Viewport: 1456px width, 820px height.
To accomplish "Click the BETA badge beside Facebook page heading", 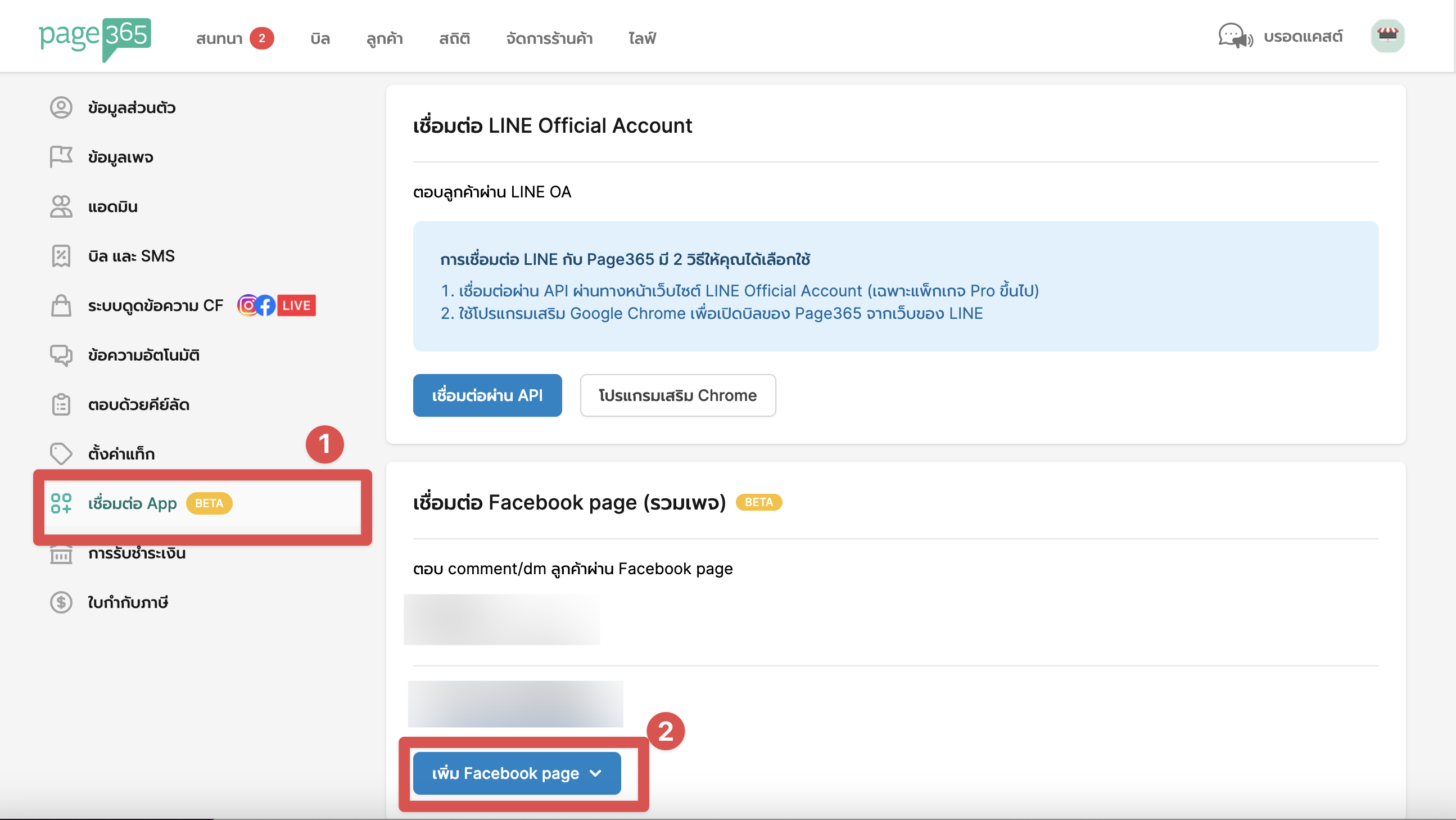I will [758, 502].
